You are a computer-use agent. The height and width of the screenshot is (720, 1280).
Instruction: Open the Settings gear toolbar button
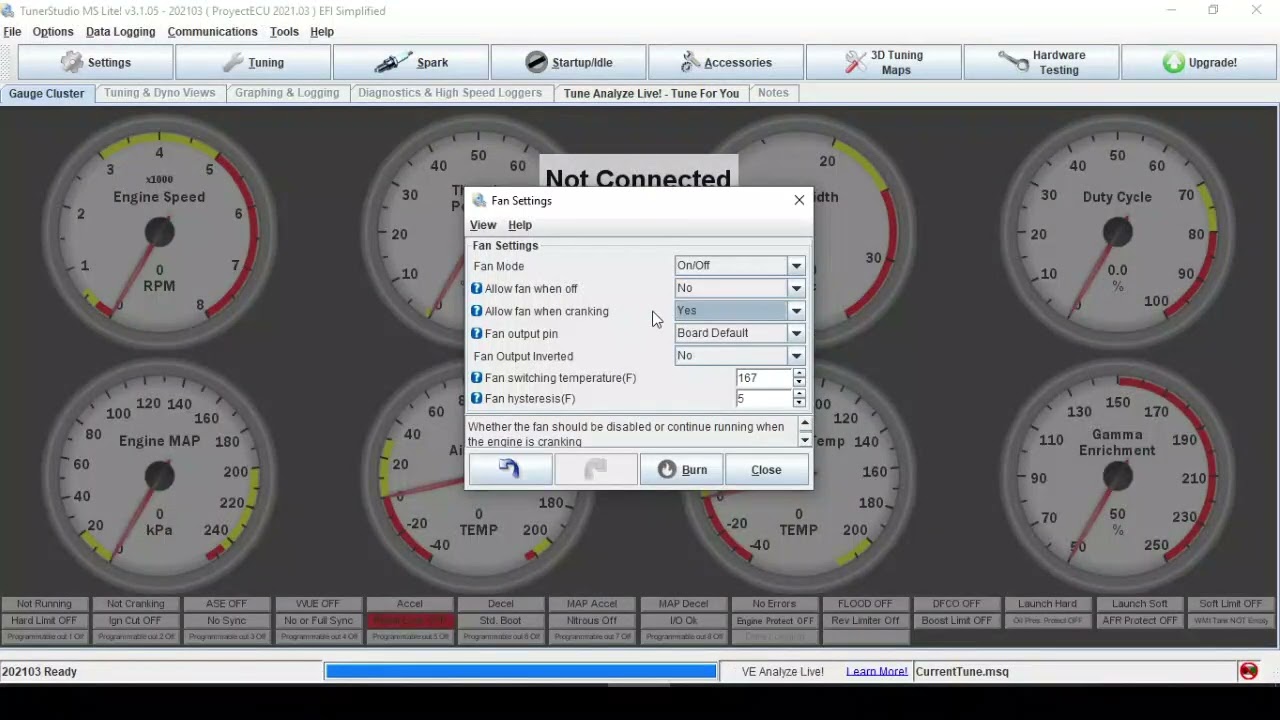click(96, 62)
